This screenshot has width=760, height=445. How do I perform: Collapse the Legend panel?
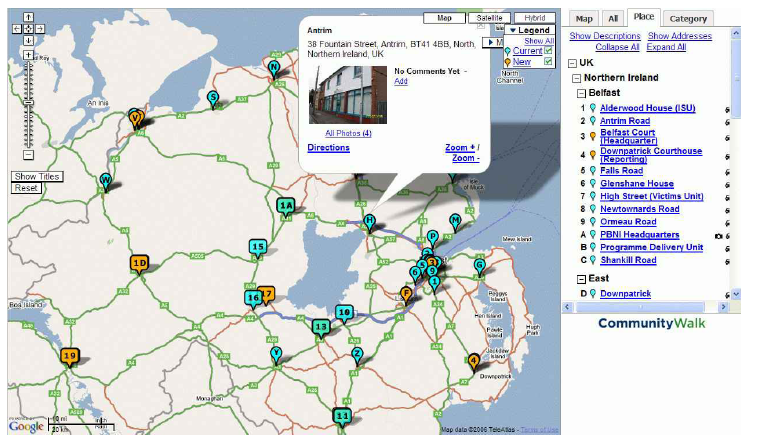coord(512,31)
